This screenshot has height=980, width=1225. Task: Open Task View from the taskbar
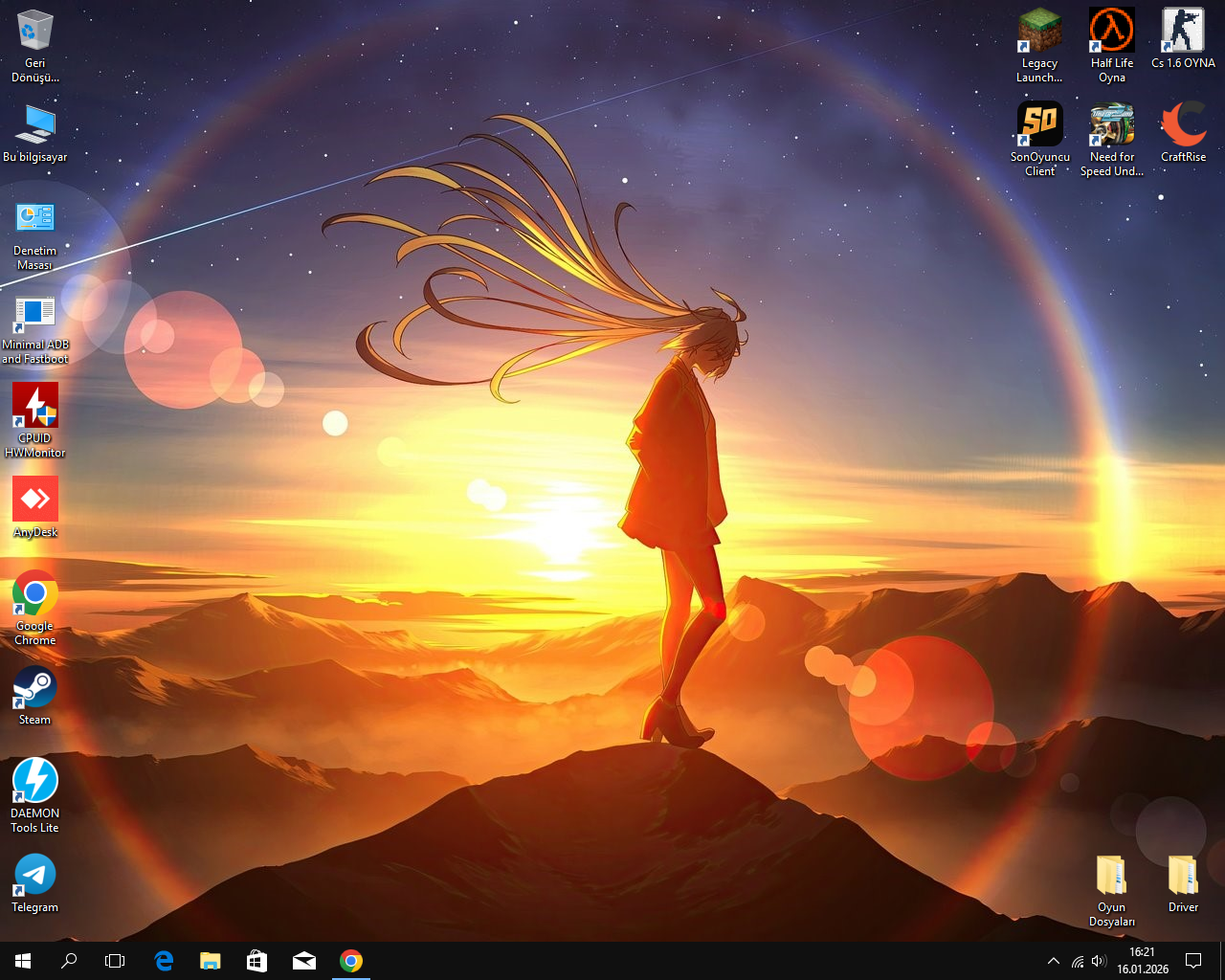tap(115, 961)
